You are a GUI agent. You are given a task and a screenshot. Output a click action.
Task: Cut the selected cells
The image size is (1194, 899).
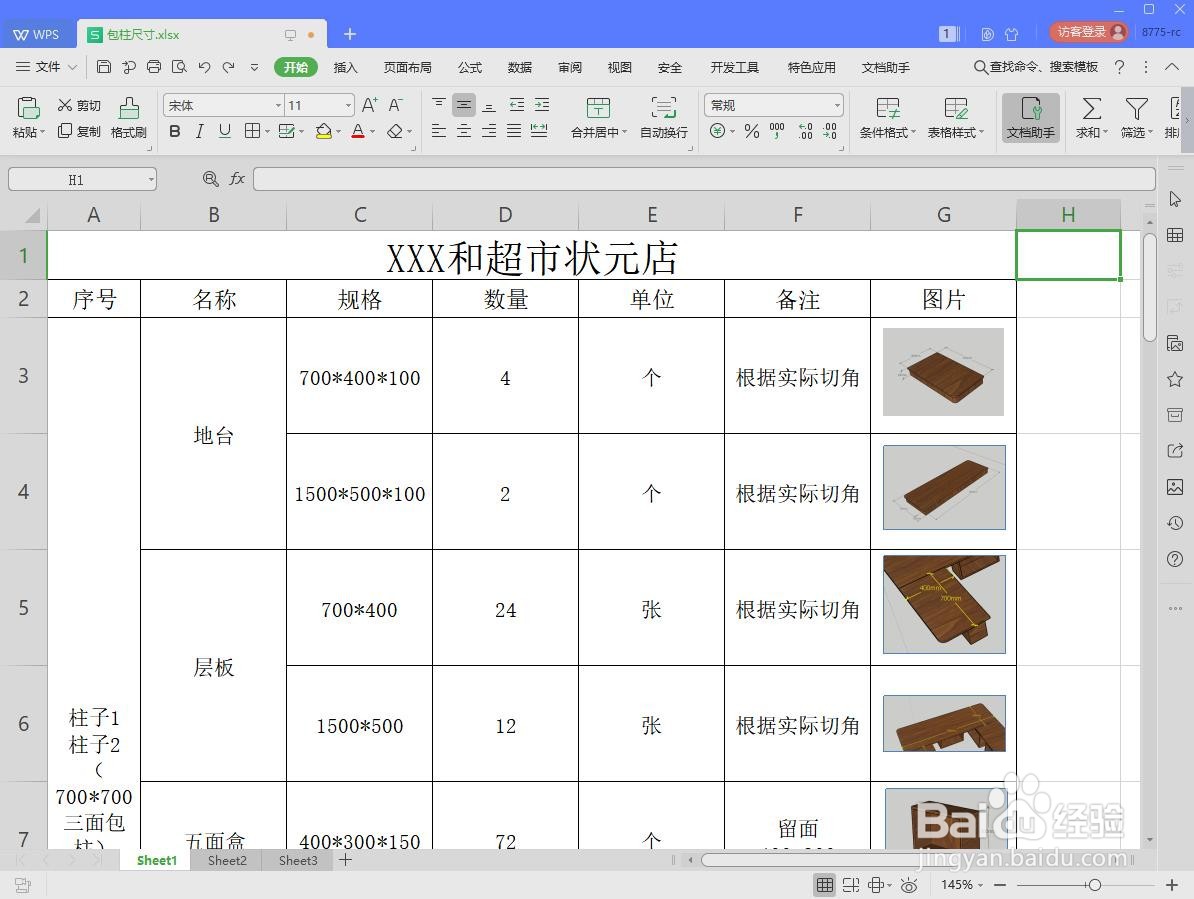(79, 105)
